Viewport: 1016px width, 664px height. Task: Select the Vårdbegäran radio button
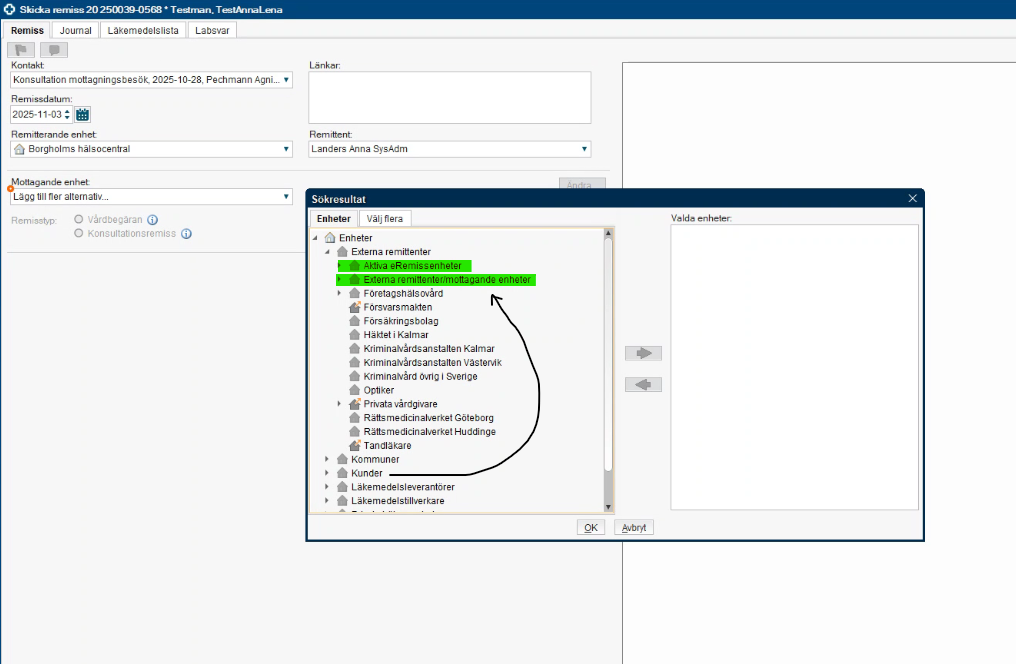[x=79, y=220]
